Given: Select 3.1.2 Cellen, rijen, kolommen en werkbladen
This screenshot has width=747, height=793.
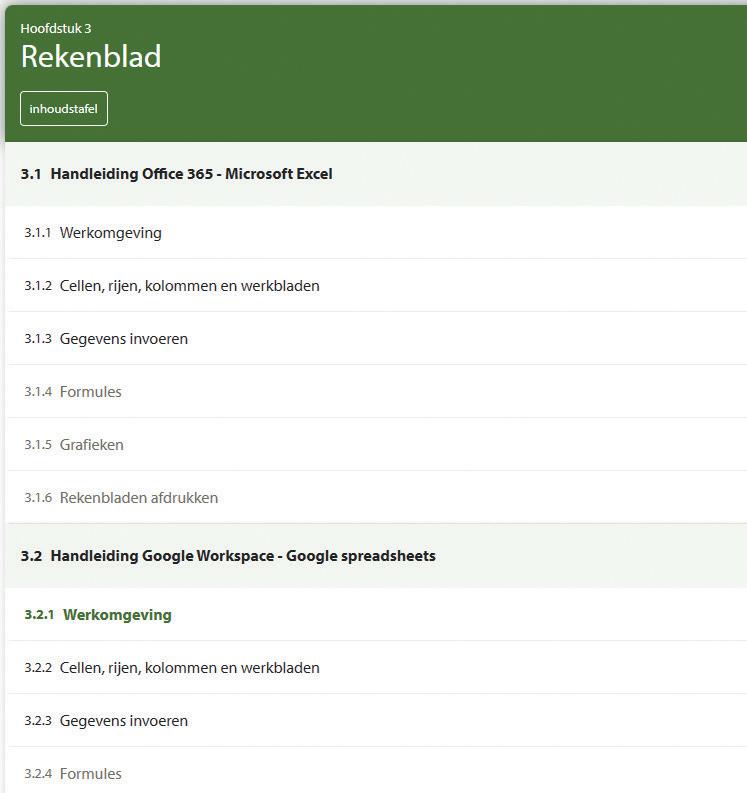Looking at the screenshot, I should coord(376,286).
